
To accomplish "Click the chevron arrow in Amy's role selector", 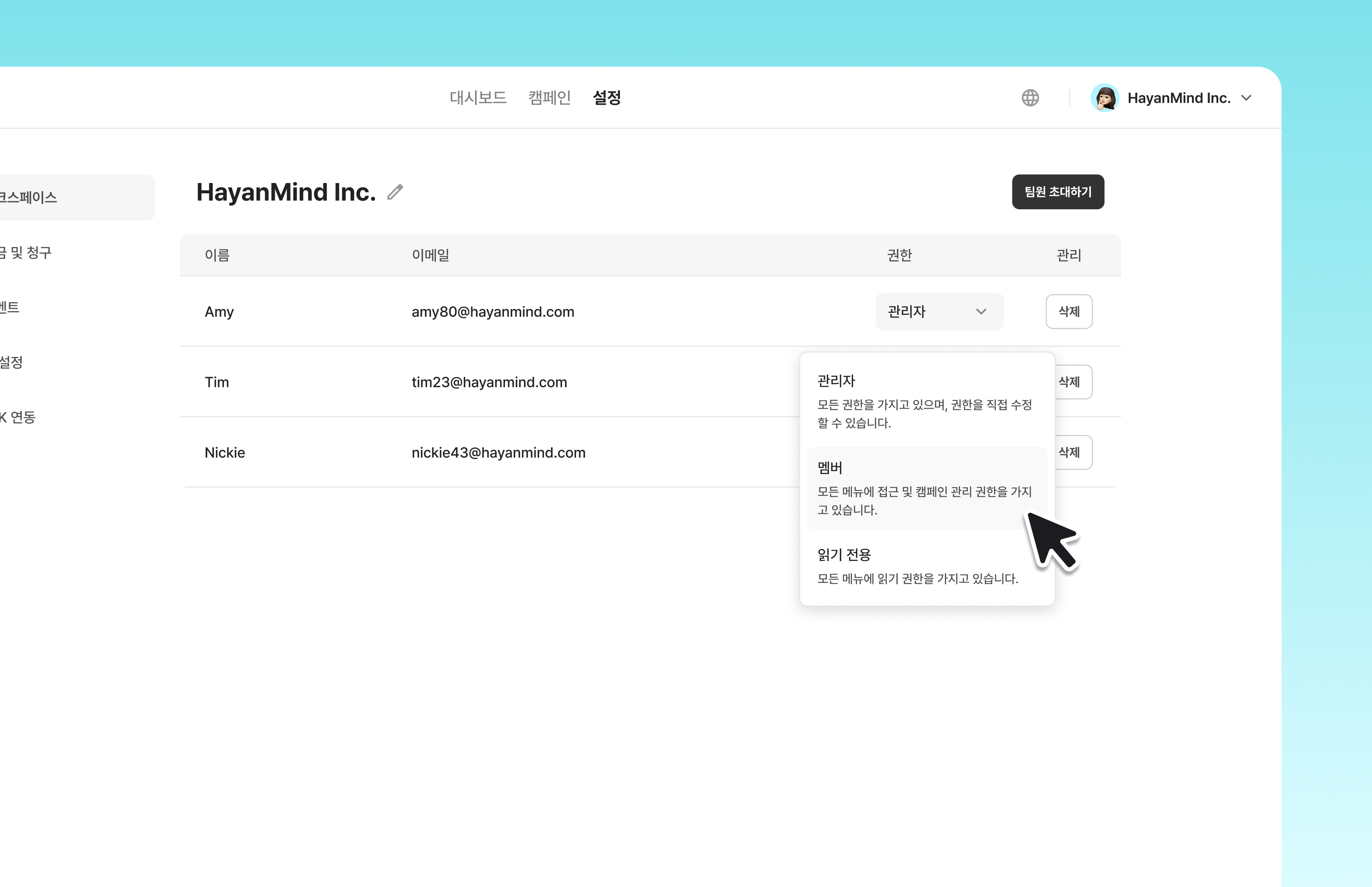I will (x=981, y=312).
